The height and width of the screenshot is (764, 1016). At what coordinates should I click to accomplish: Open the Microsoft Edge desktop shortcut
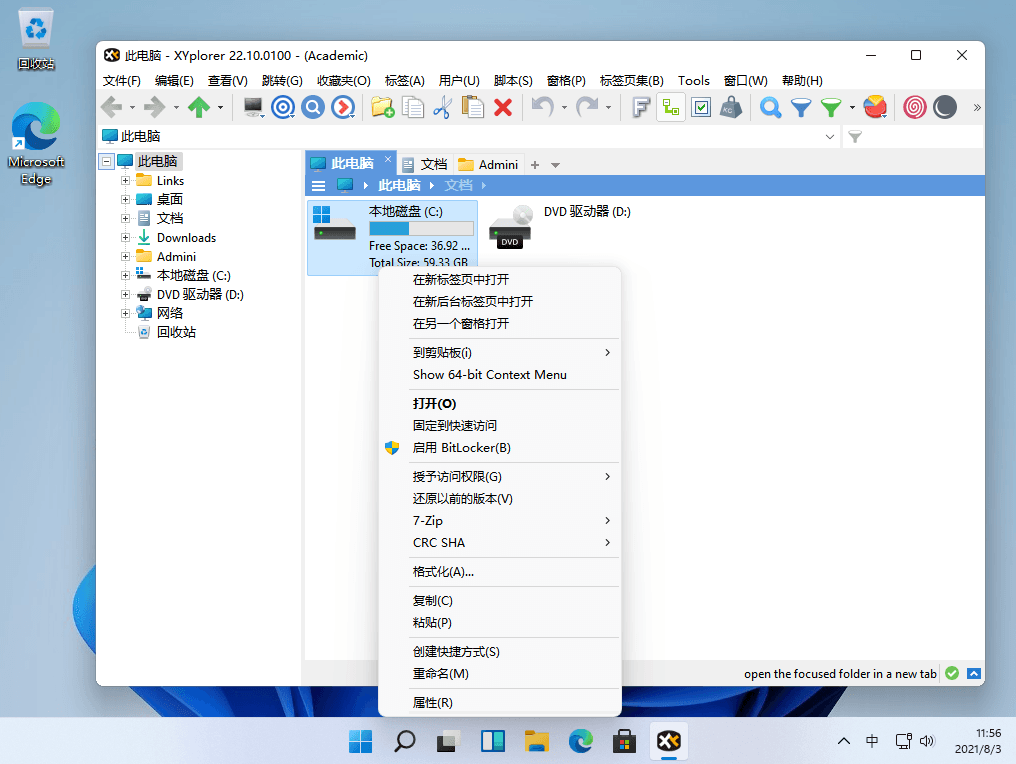click(x=36, y=144)
